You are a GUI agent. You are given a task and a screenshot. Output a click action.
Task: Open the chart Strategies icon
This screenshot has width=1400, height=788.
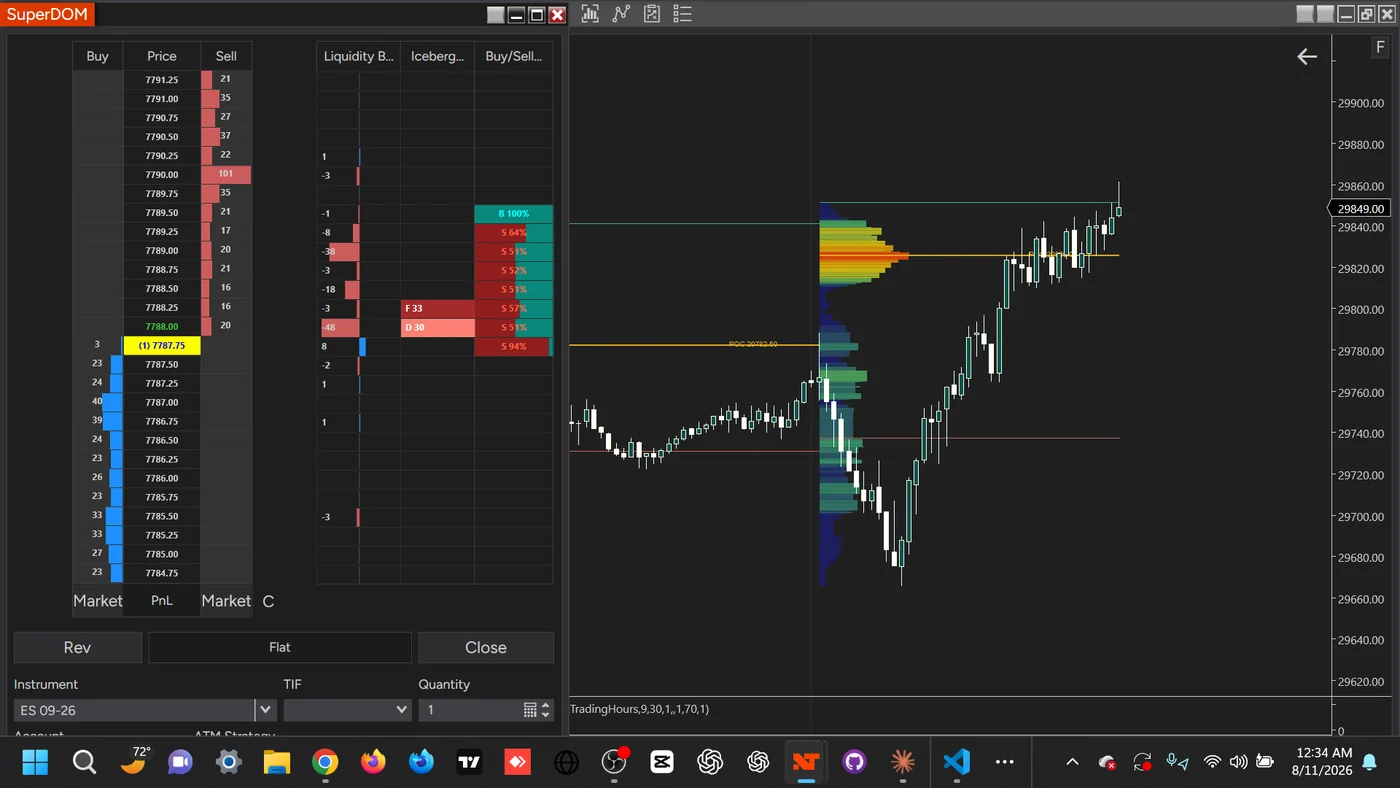pos(652,14)
